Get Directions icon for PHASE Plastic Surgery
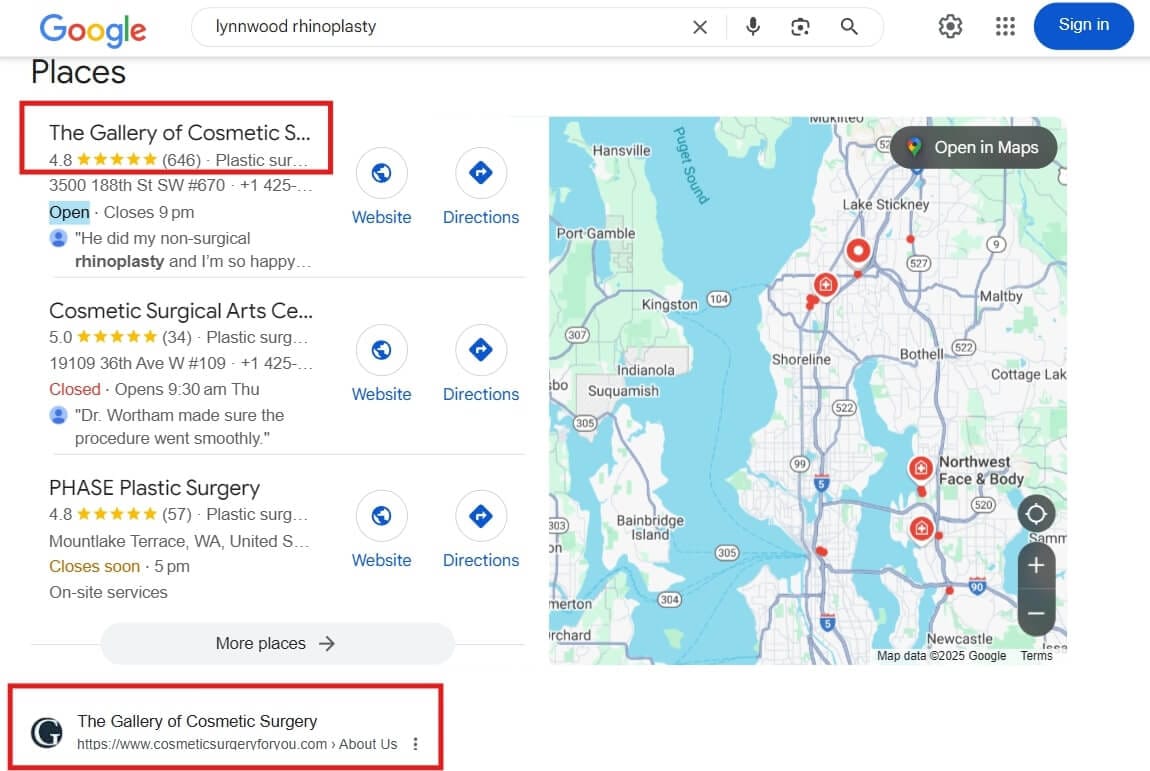1150x771 pixels. pyautogui.click(x=480, y=516)
